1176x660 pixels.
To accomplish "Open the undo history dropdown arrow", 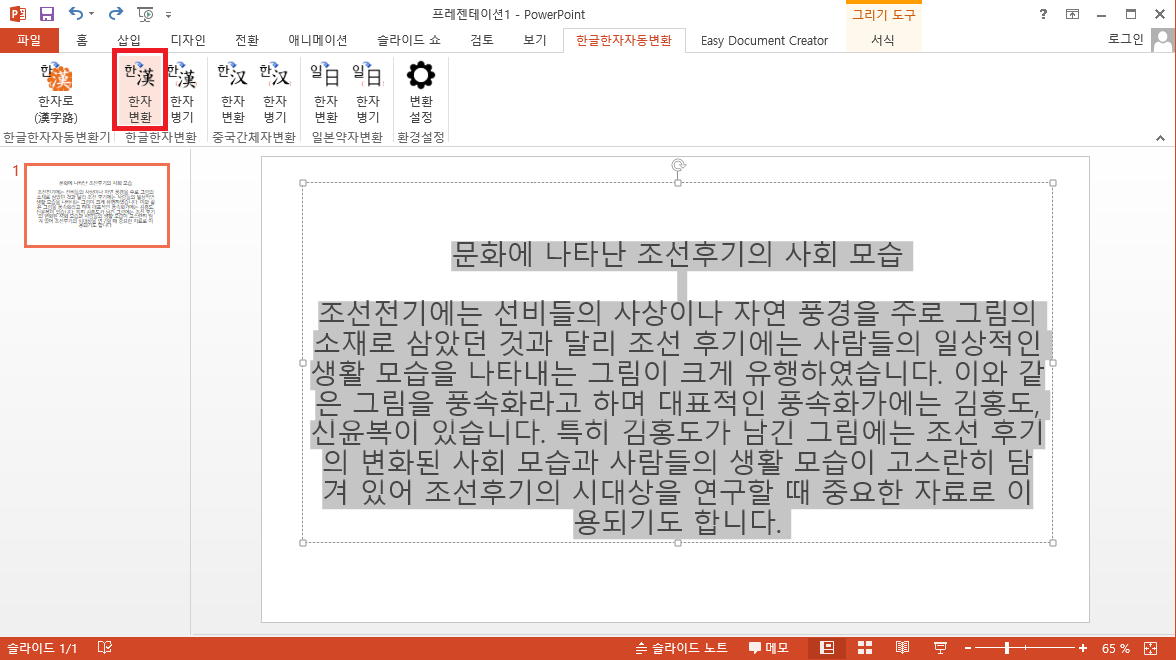I will [92, 15].
